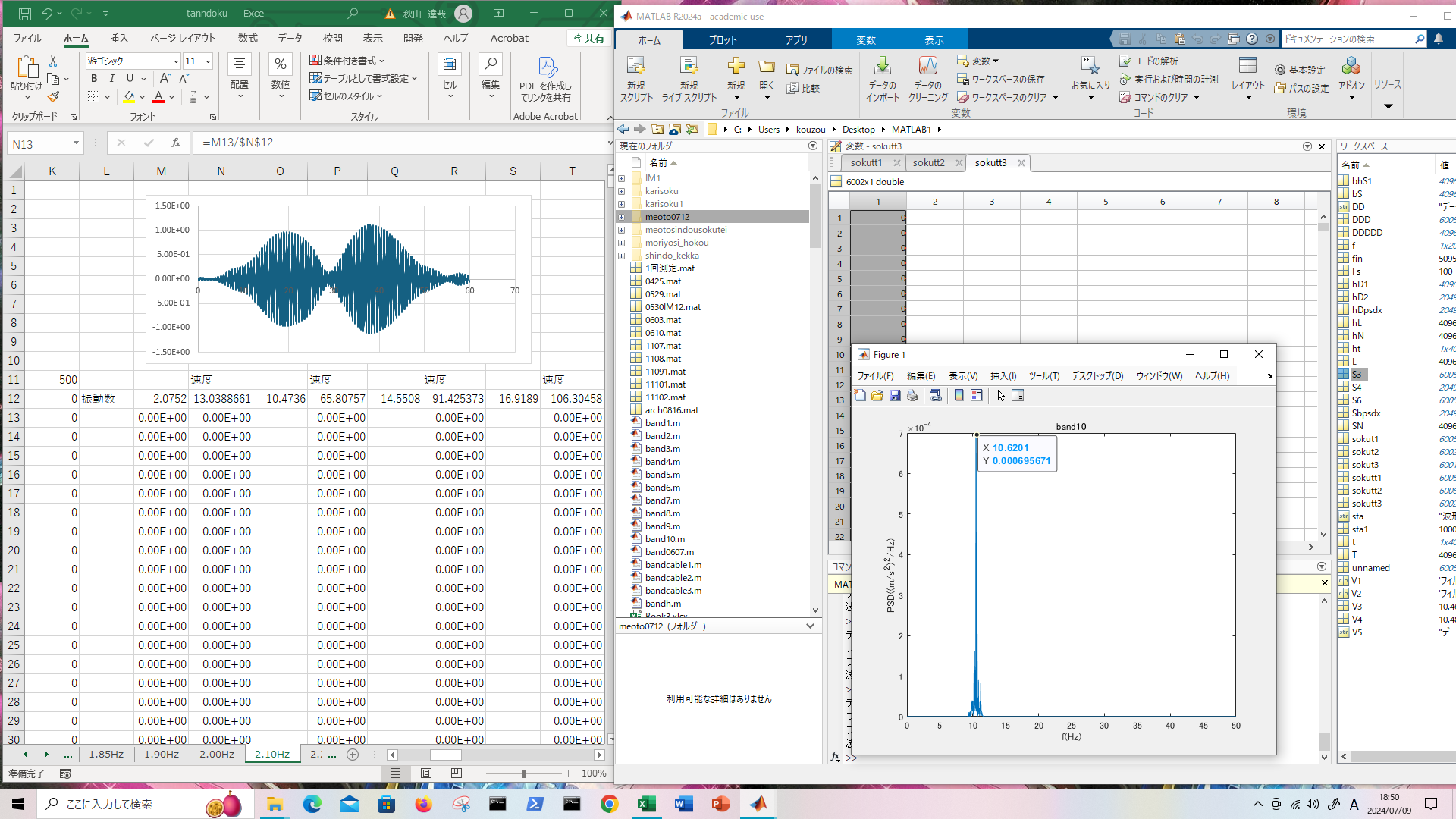Toggle Italic formatting in Excel
Viewport: 1456px width, 819px height.
point(111,79)
